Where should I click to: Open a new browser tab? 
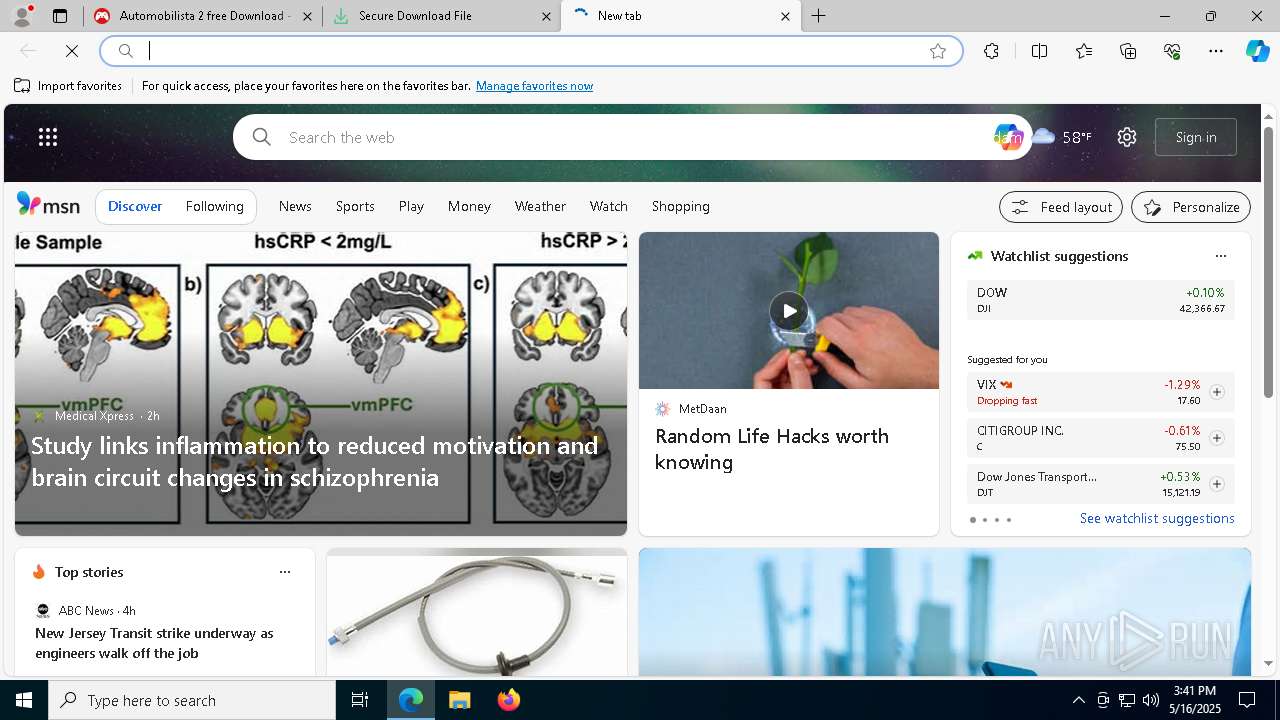819,16
